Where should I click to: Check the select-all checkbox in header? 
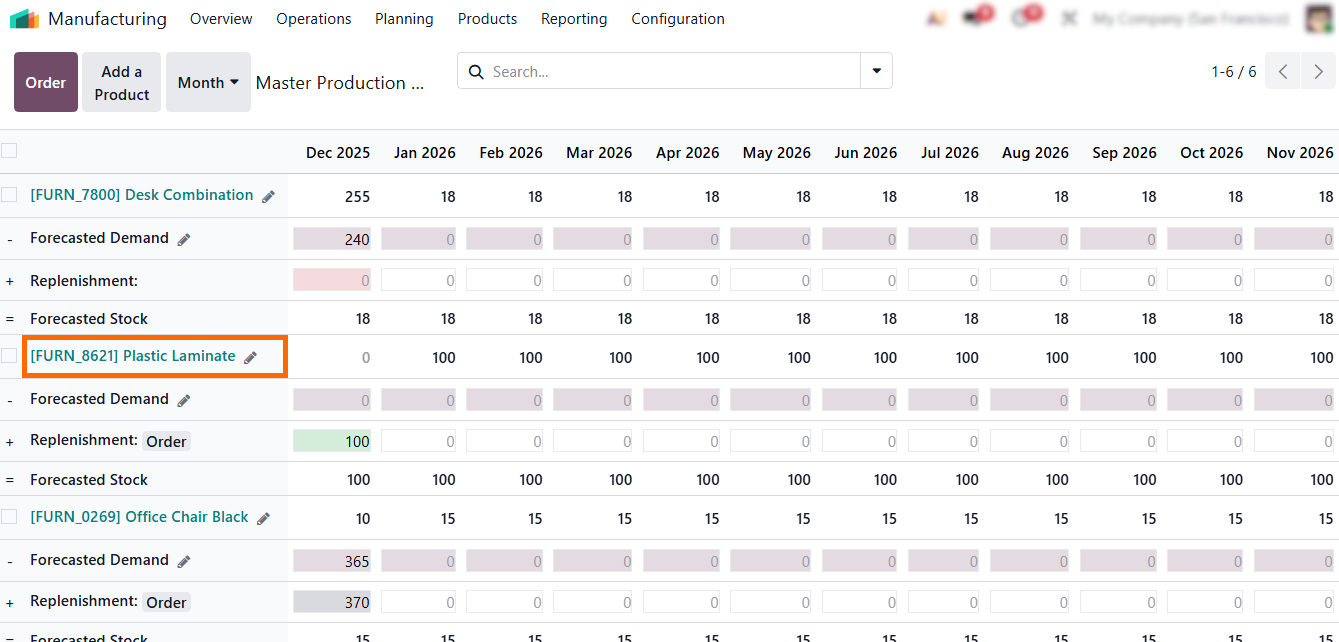9,151
